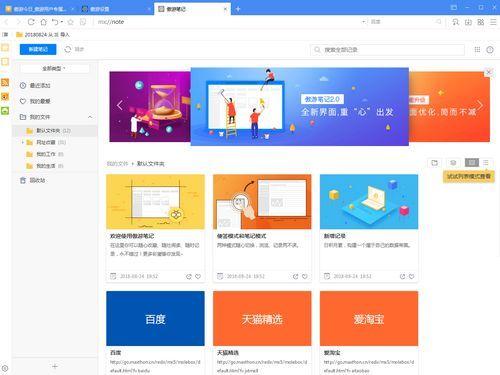Select the 我的生活 folder
The height and width of the screenshot is (375, 500).
[55, 166]
